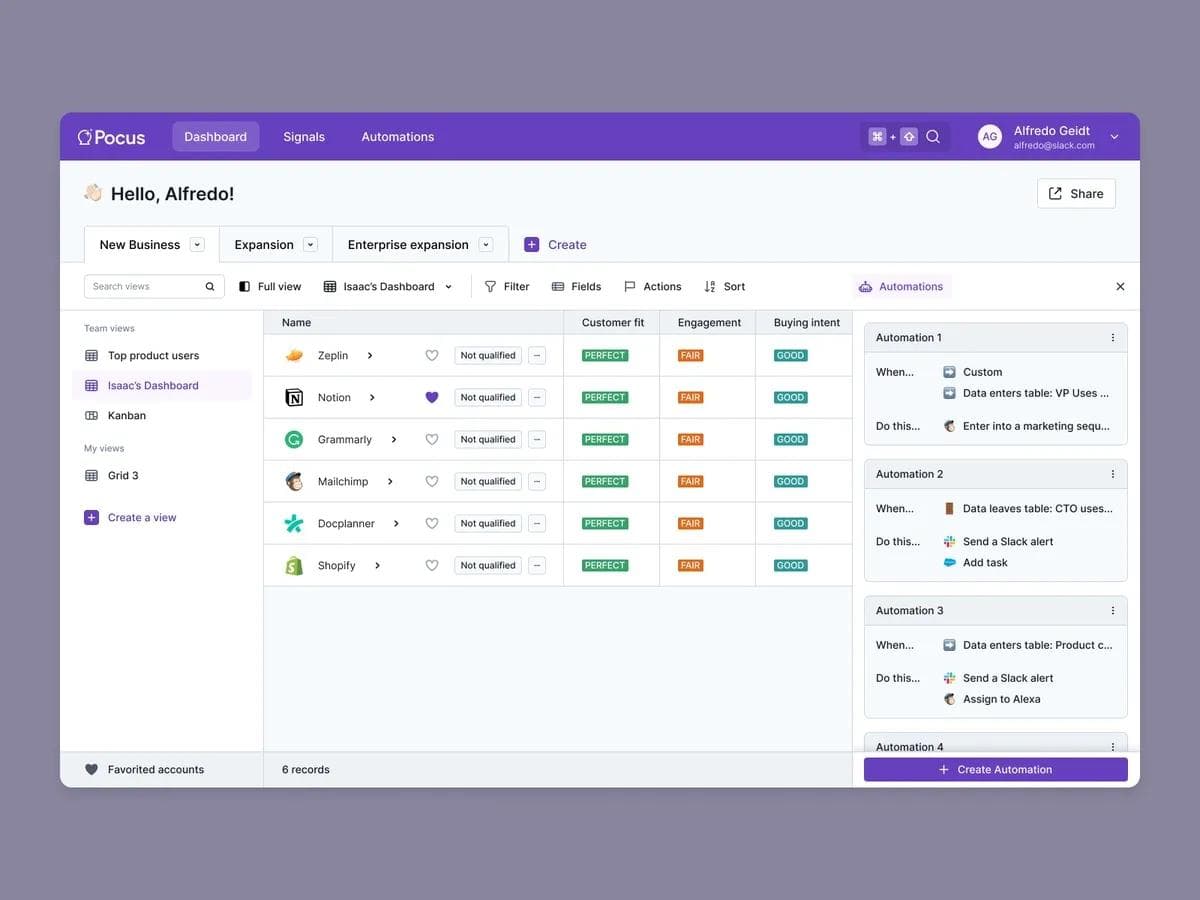Image resolution: width=1200 pixels, height=900 pixels.
Task: Click the Create Automation button
Action: [x=995, y=770]
